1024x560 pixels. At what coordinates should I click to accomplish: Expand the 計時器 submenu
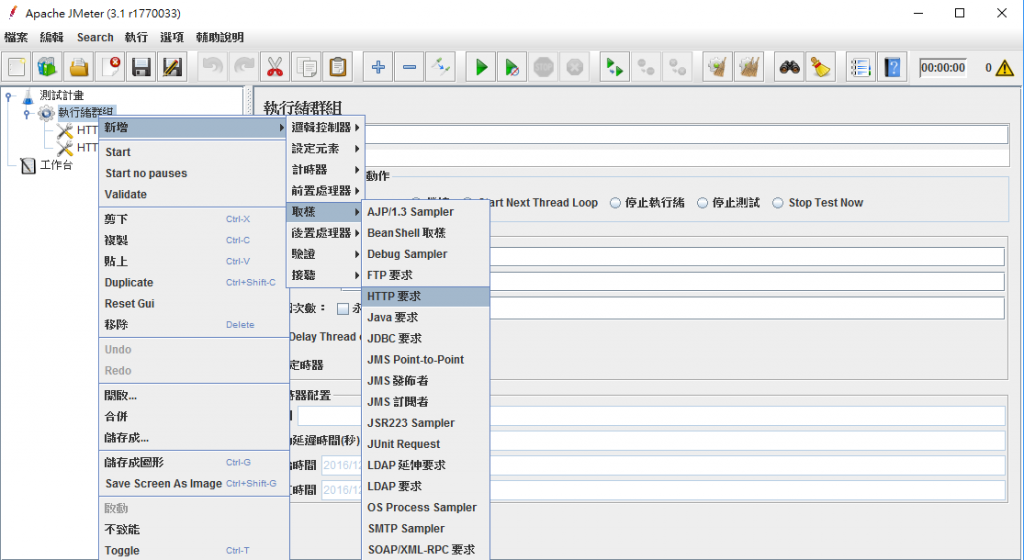pyautogui.click(x=325, y=170)
